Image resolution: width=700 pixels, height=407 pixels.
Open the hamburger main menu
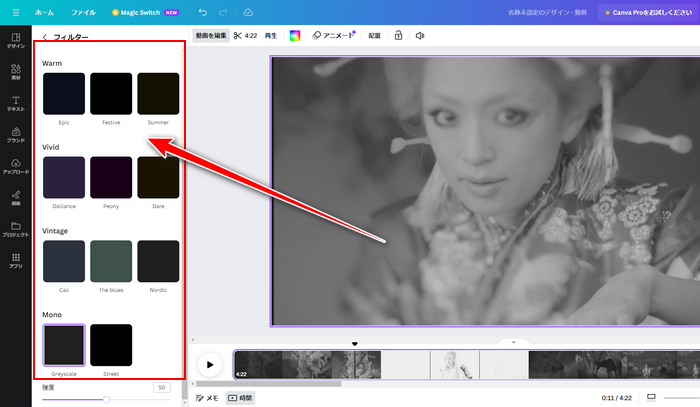(x=15, y=12)
